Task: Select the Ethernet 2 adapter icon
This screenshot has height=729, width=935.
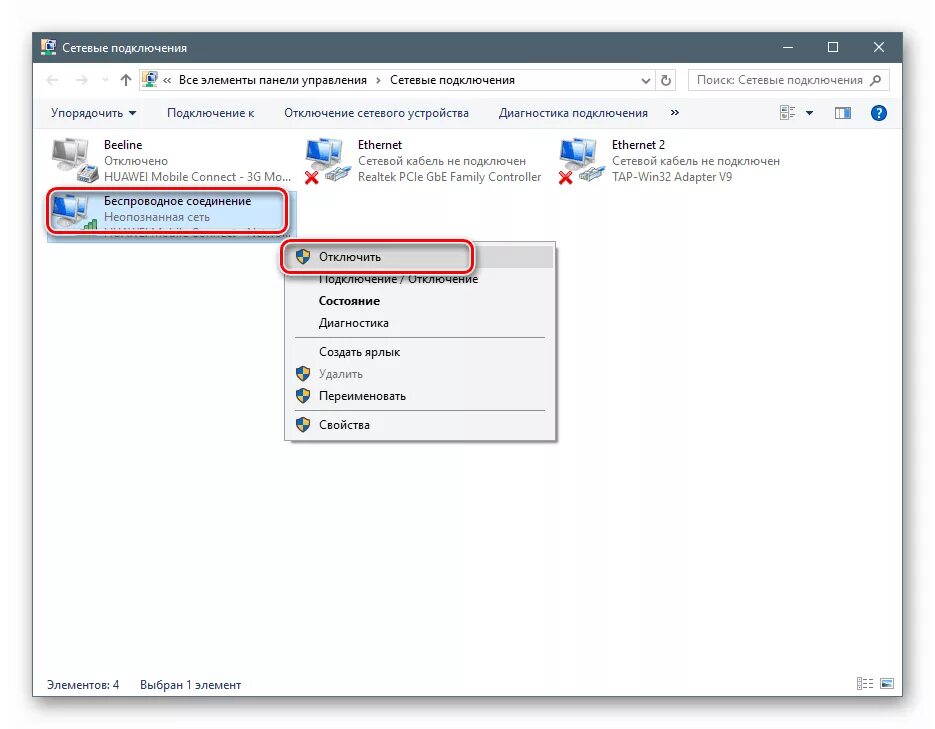Action: [x=581, y=160]
